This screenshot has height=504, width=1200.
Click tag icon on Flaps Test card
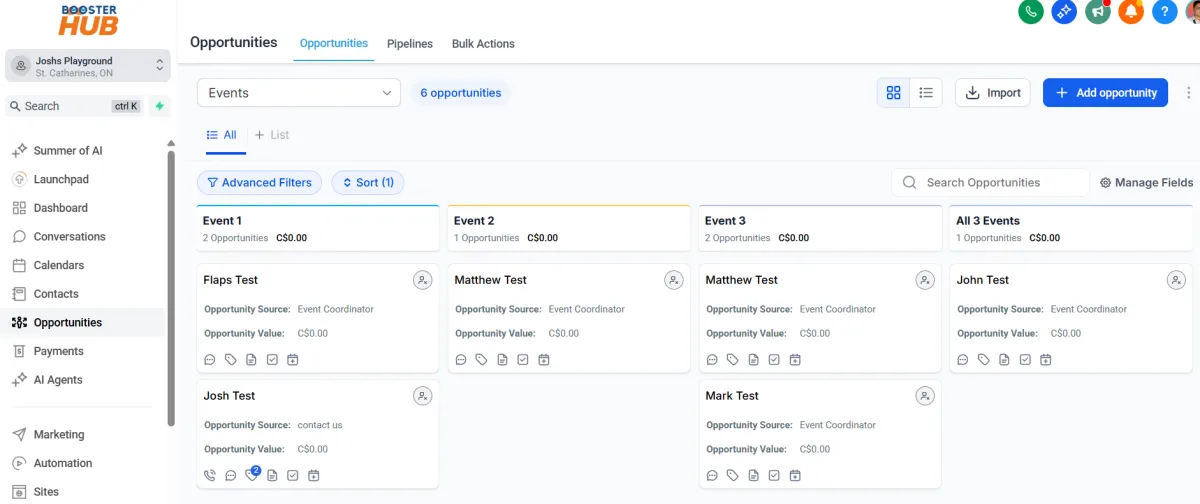[x=230, y=360]
